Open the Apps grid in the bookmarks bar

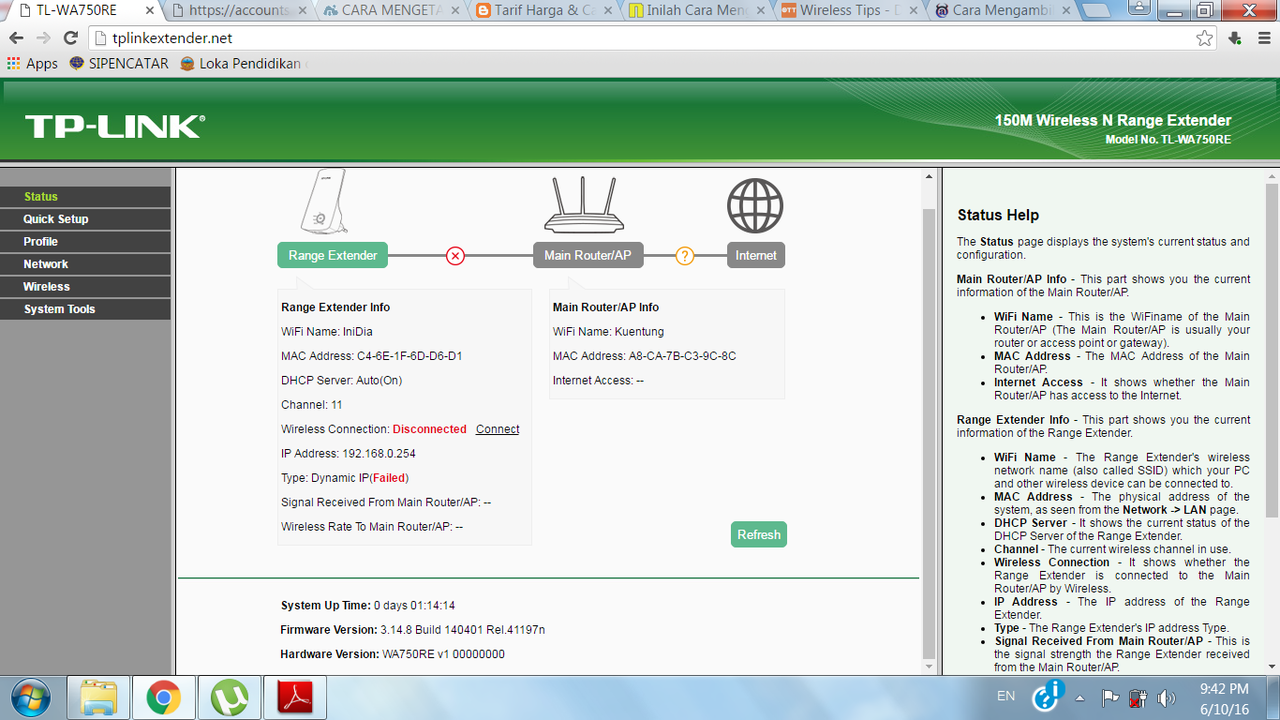(x=33, y=63)
